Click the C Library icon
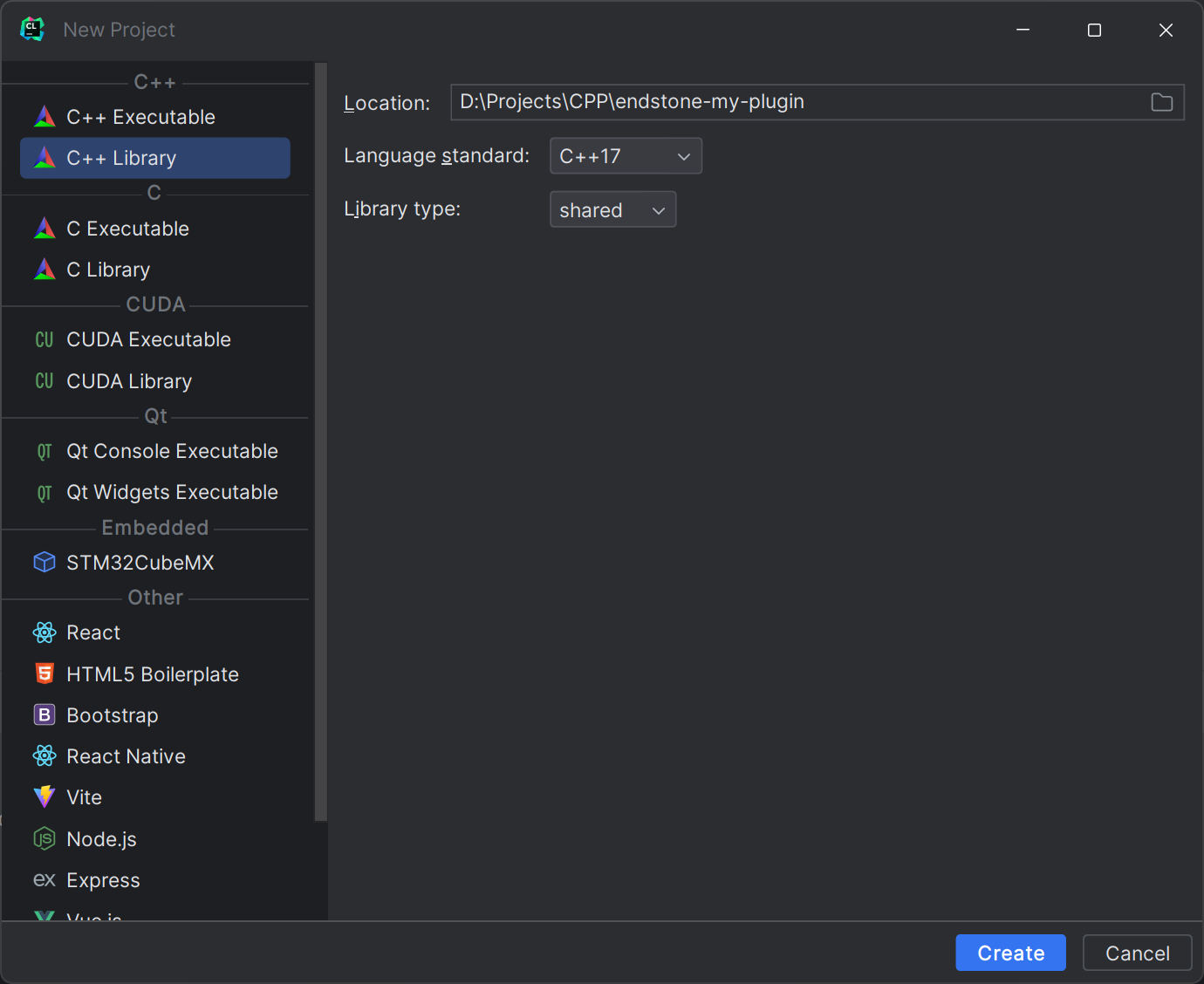The width and height of the screenshot is (1204, 984). (44, 269)
